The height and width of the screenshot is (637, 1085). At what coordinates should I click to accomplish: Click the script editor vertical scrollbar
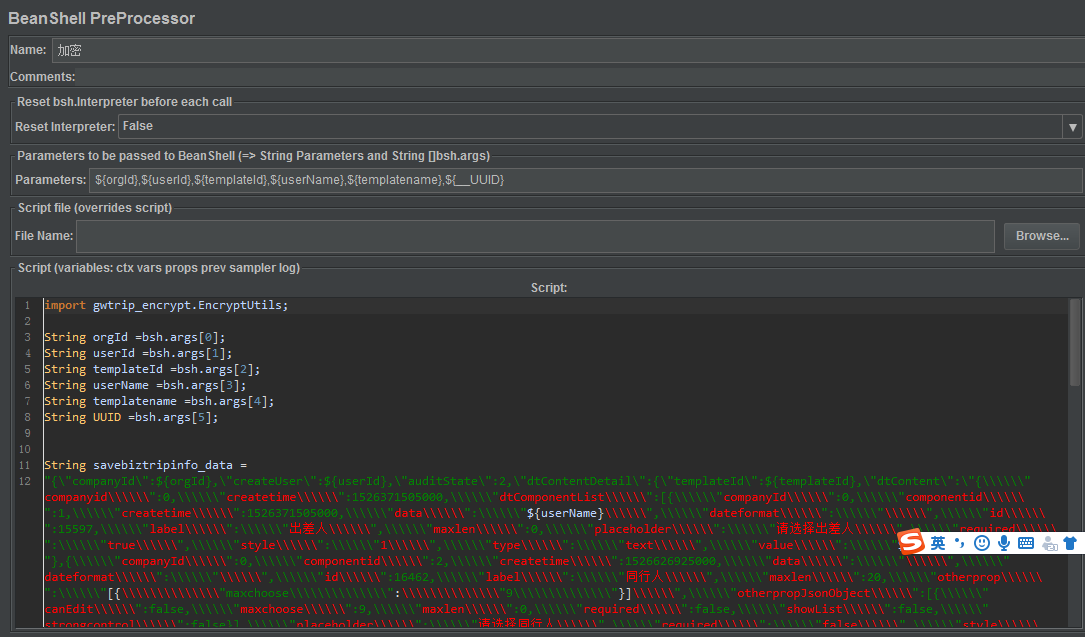1074,342
